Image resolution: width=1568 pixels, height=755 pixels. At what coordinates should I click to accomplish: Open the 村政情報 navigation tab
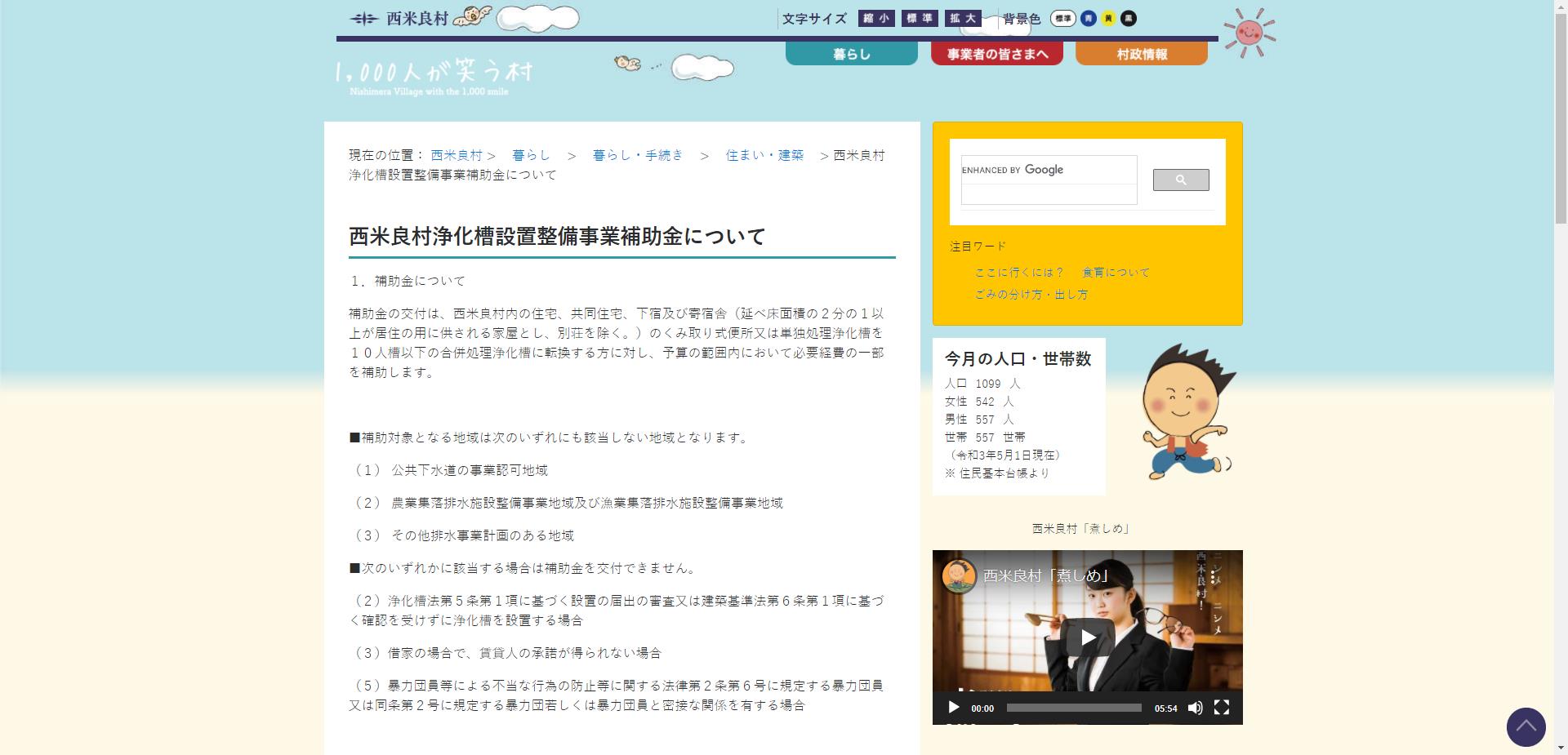pyautogui.click(x=1141, y=52)
